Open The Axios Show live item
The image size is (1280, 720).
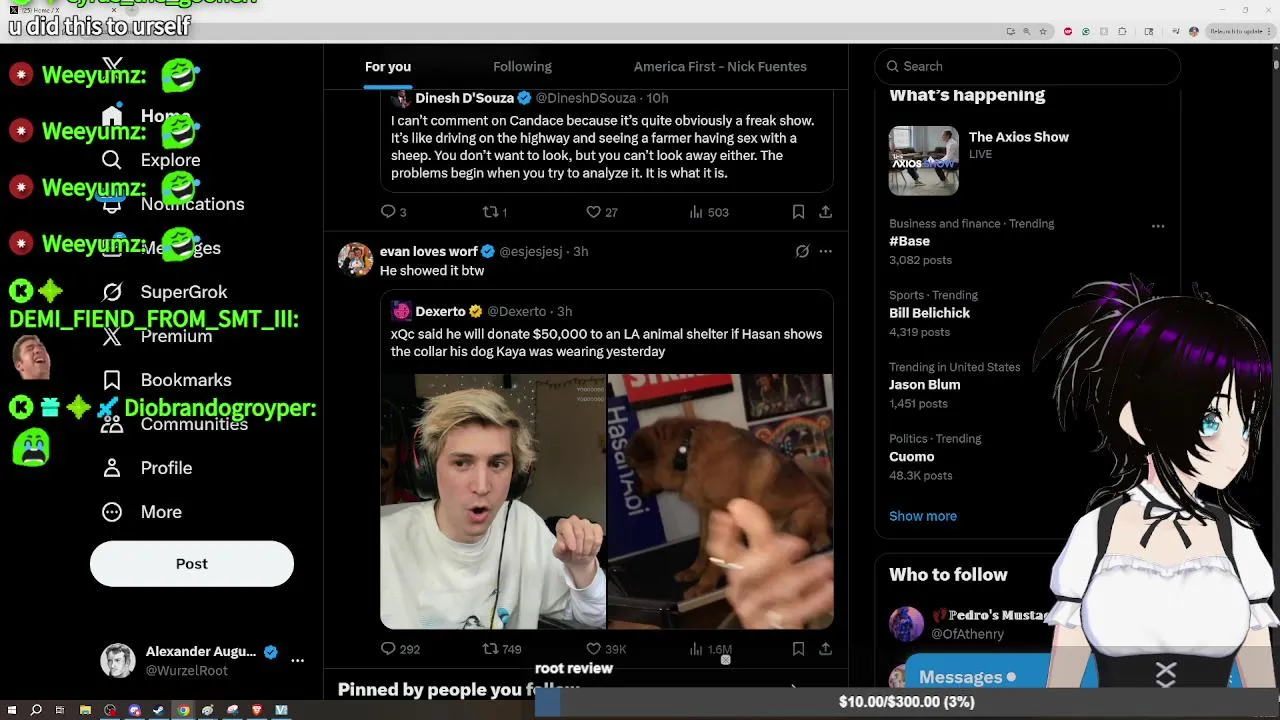click(1018, 137)
